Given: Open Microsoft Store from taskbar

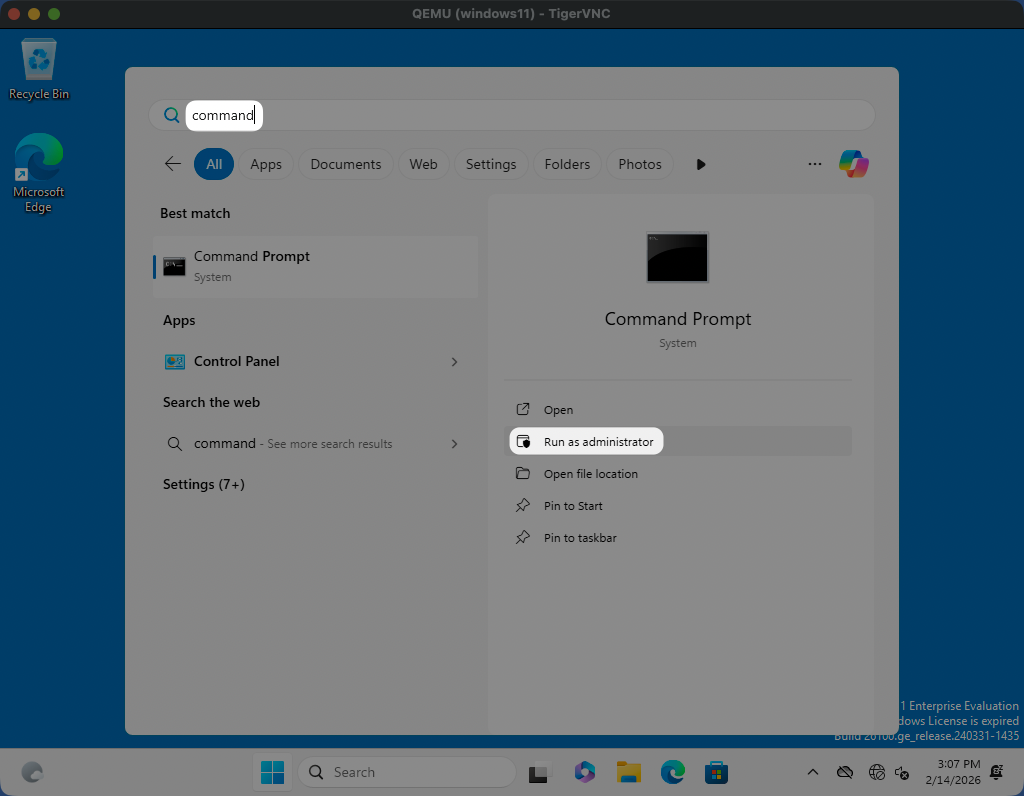Looking at the screenshot, I should click(716, 772).
